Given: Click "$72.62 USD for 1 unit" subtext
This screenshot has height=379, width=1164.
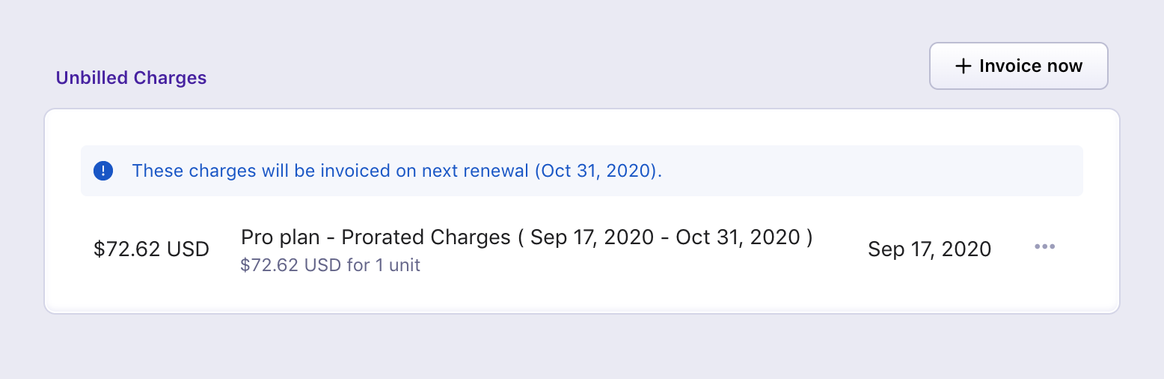Looking at the screenshot, I should 330,265.
